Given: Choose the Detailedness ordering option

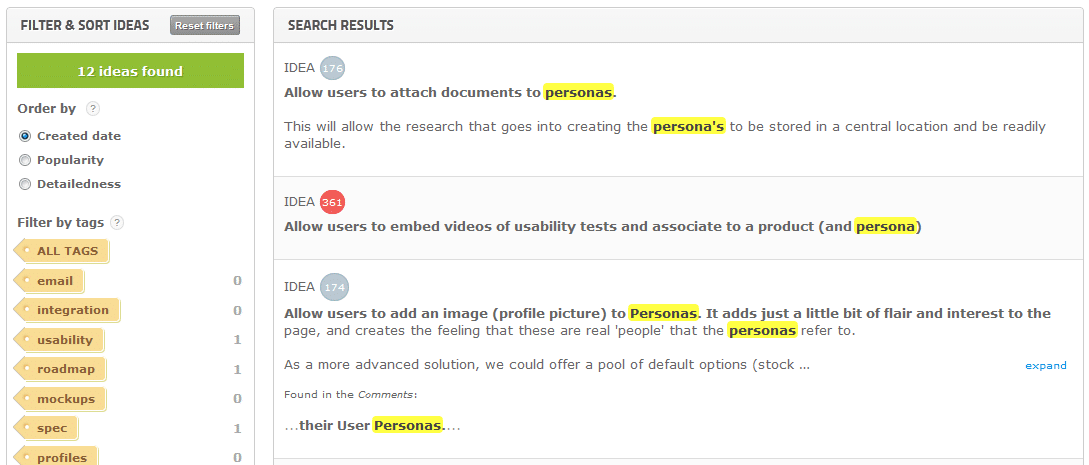Looking at the screenshot, I should (x=25, y=184).
